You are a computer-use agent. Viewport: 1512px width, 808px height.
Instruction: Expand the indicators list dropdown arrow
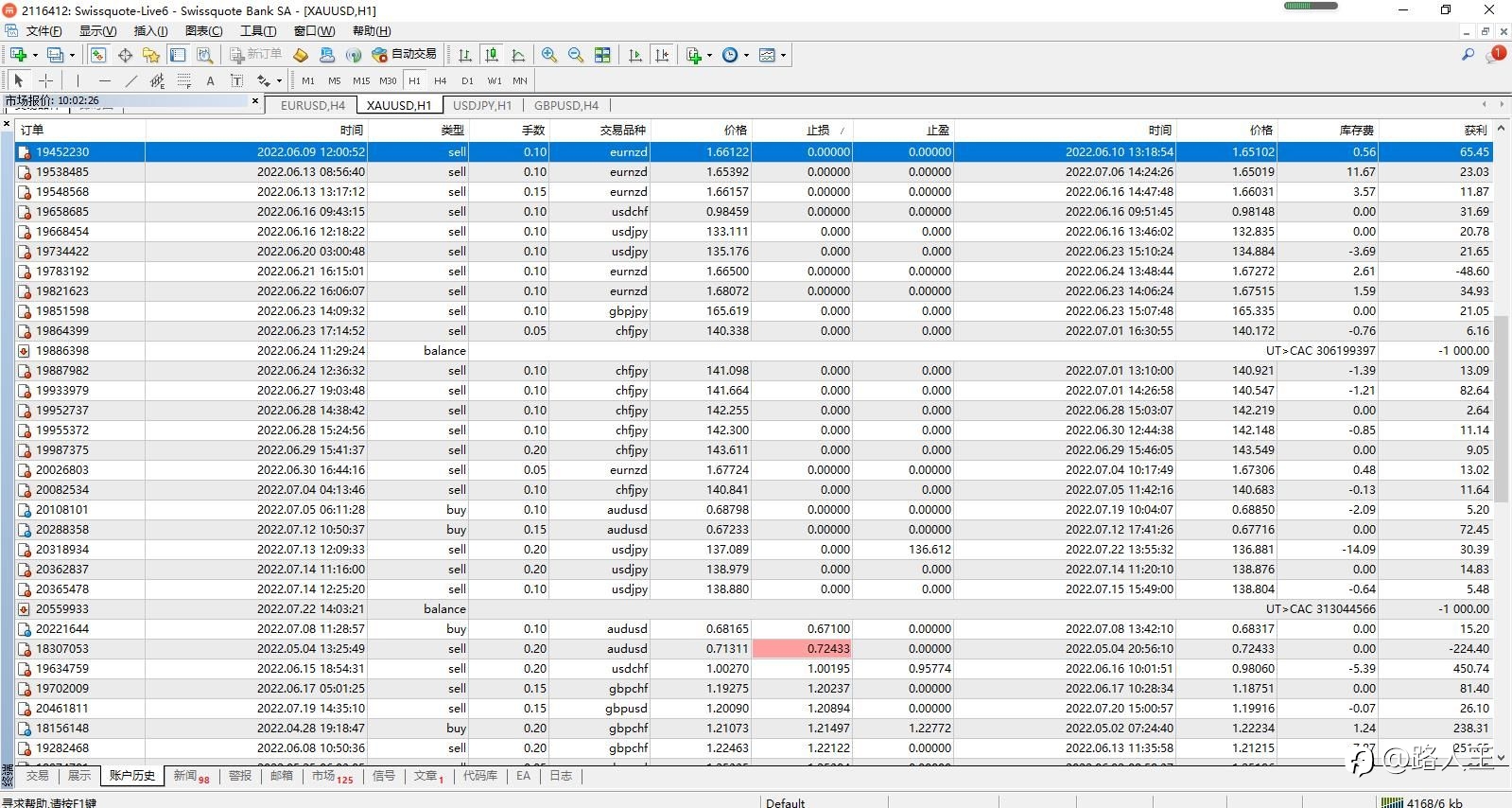coord(709,55)
